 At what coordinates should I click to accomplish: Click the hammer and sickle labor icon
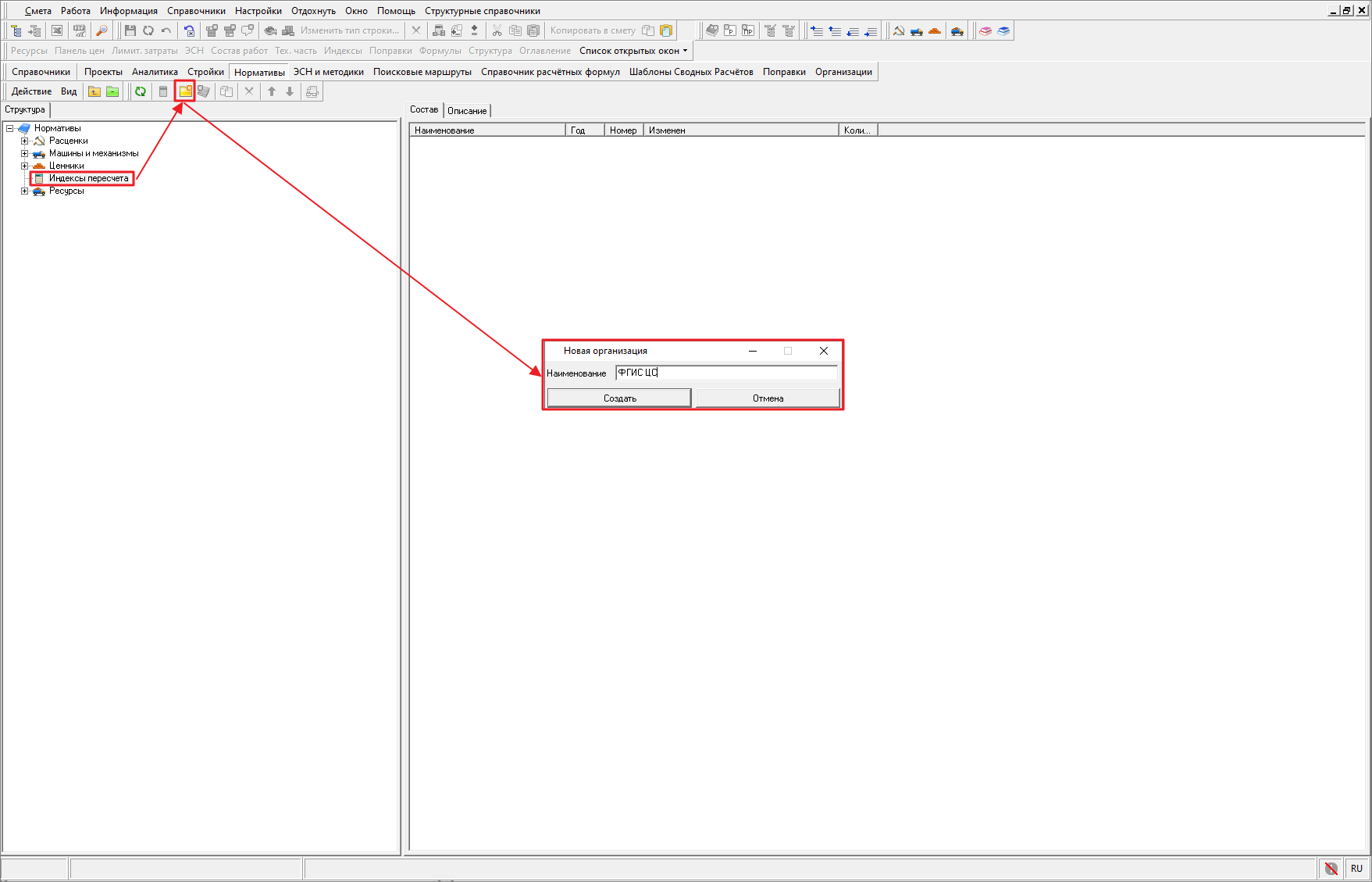point(899,31)
